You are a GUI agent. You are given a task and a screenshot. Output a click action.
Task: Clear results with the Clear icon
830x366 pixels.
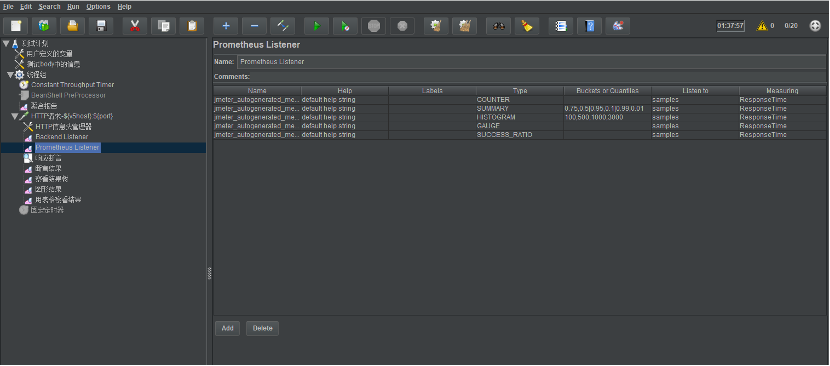pos(436,26)
